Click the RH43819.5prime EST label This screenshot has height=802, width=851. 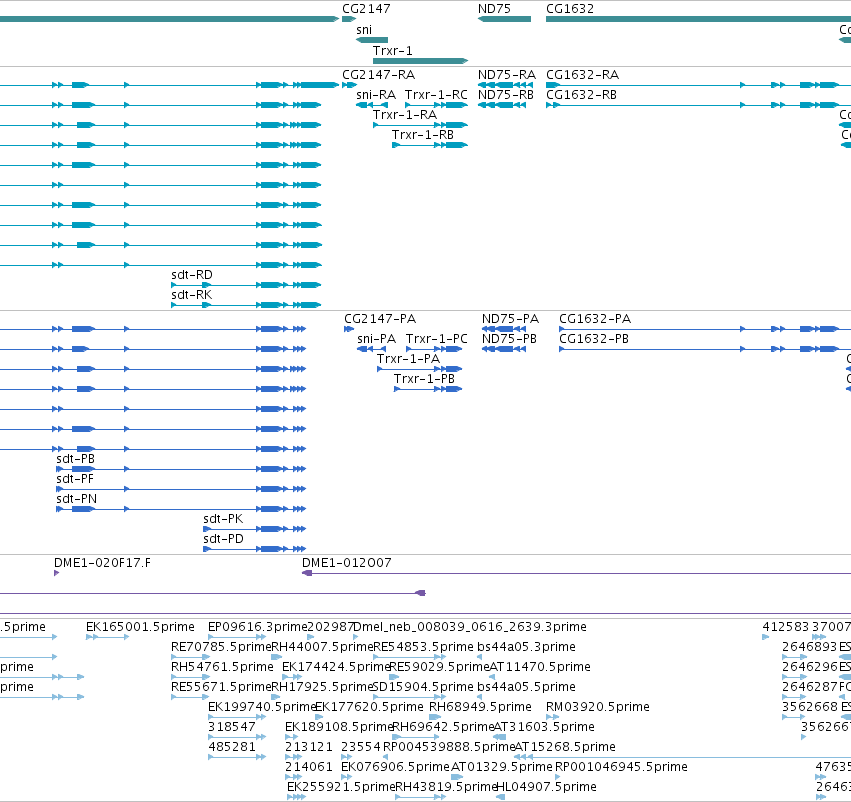(447, 787)
